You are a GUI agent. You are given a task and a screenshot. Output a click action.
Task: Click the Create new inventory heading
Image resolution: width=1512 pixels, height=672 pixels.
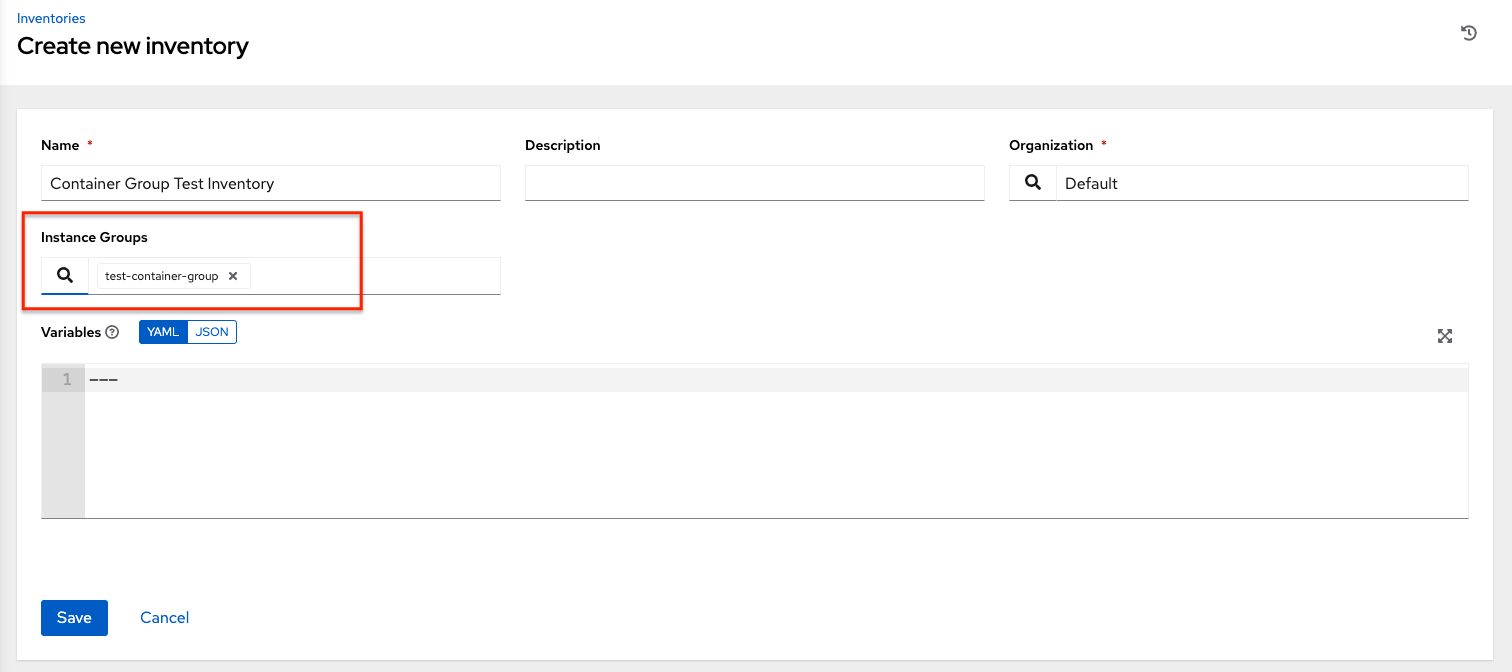(x=133, y=46)
